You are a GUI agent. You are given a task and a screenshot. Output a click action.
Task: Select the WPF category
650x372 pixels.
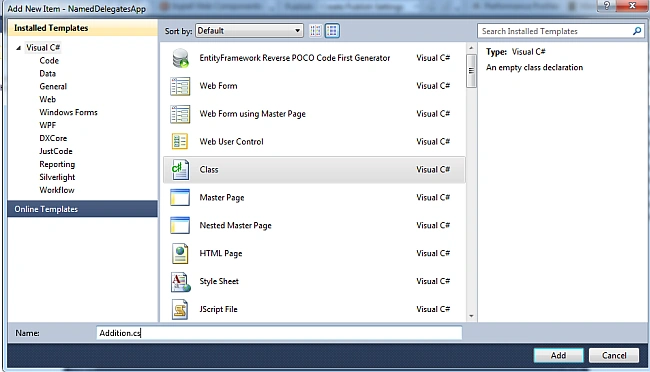click(48, 125)
